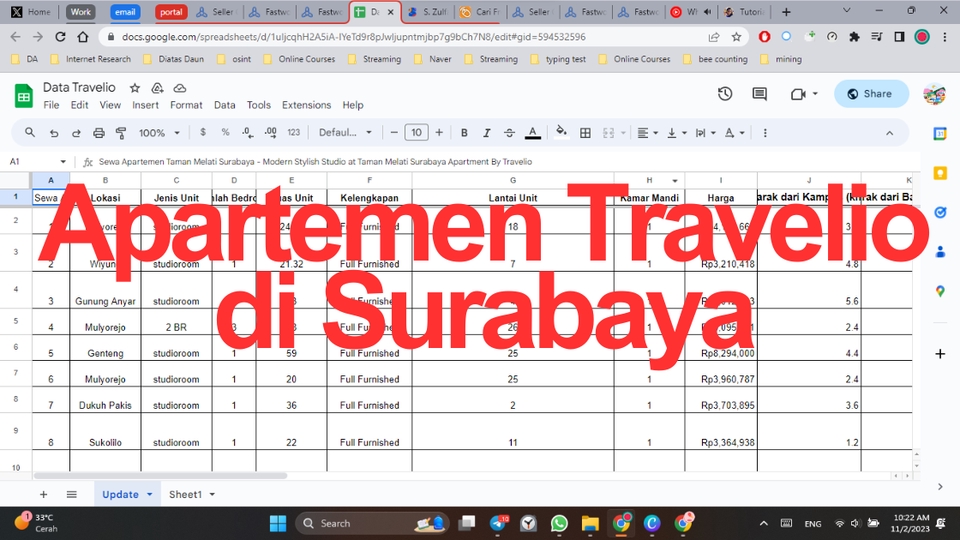960x540 pixels.
Task: Format selection as percent
Action: click(225, 132)
